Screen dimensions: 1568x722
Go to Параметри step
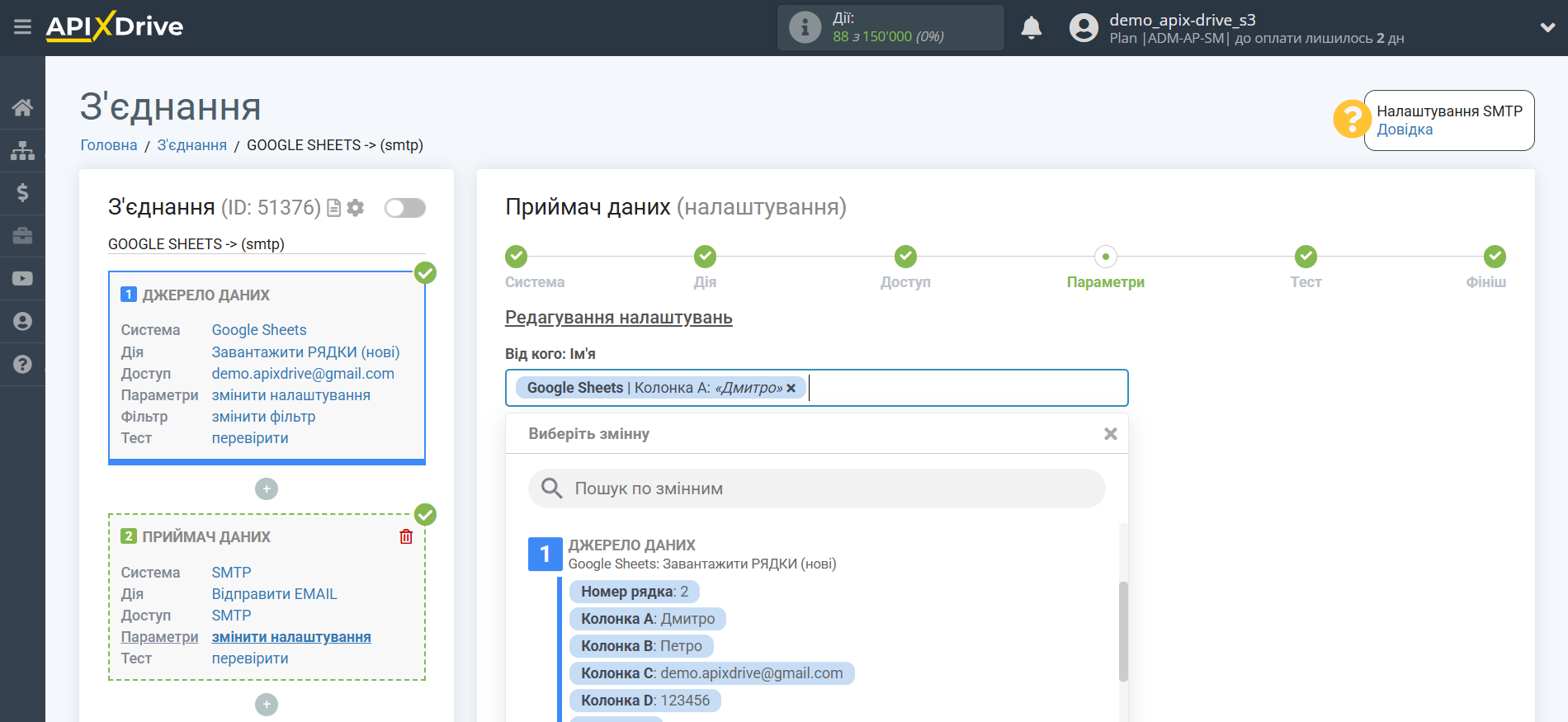(1106, 257)
